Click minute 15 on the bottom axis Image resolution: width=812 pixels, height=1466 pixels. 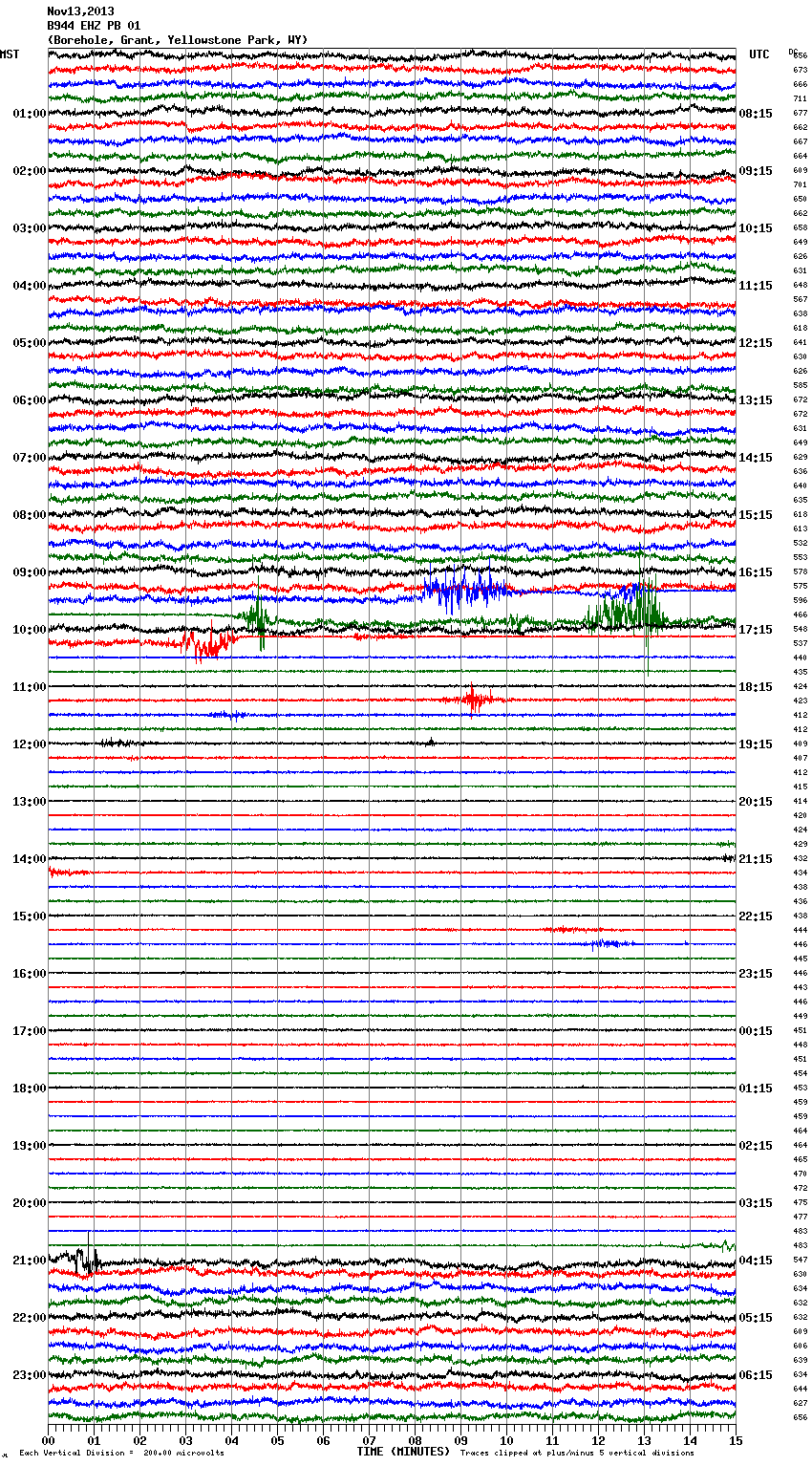pyautogui.click(x=736, y=1440)
